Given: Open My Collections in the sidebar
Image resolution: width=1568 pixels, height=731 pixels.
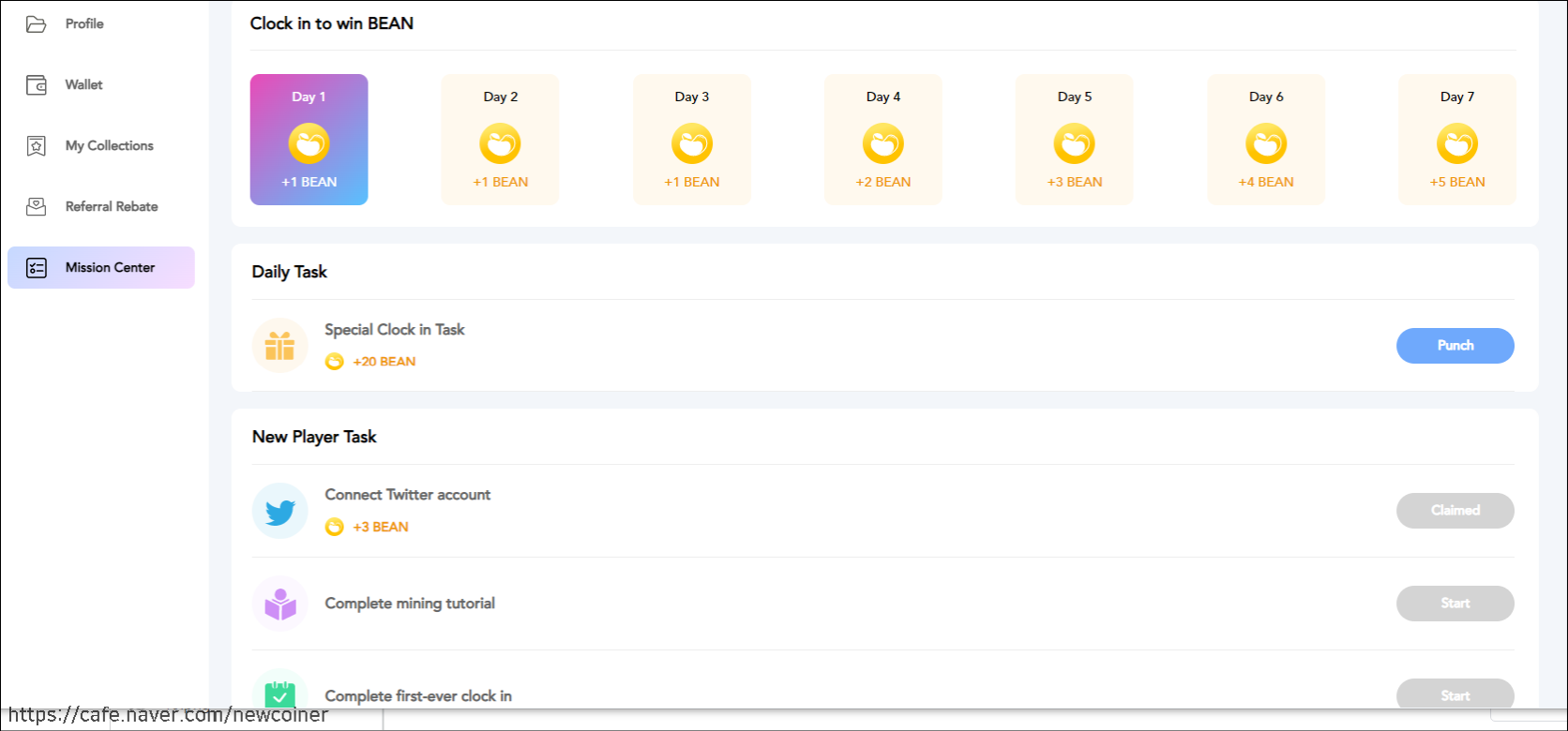Looking at the screenshot, I should point(109,146).
